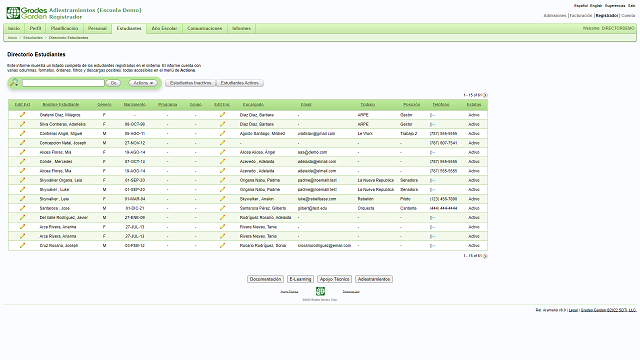Open Apoyo Técnico button

tap(334, 279)
